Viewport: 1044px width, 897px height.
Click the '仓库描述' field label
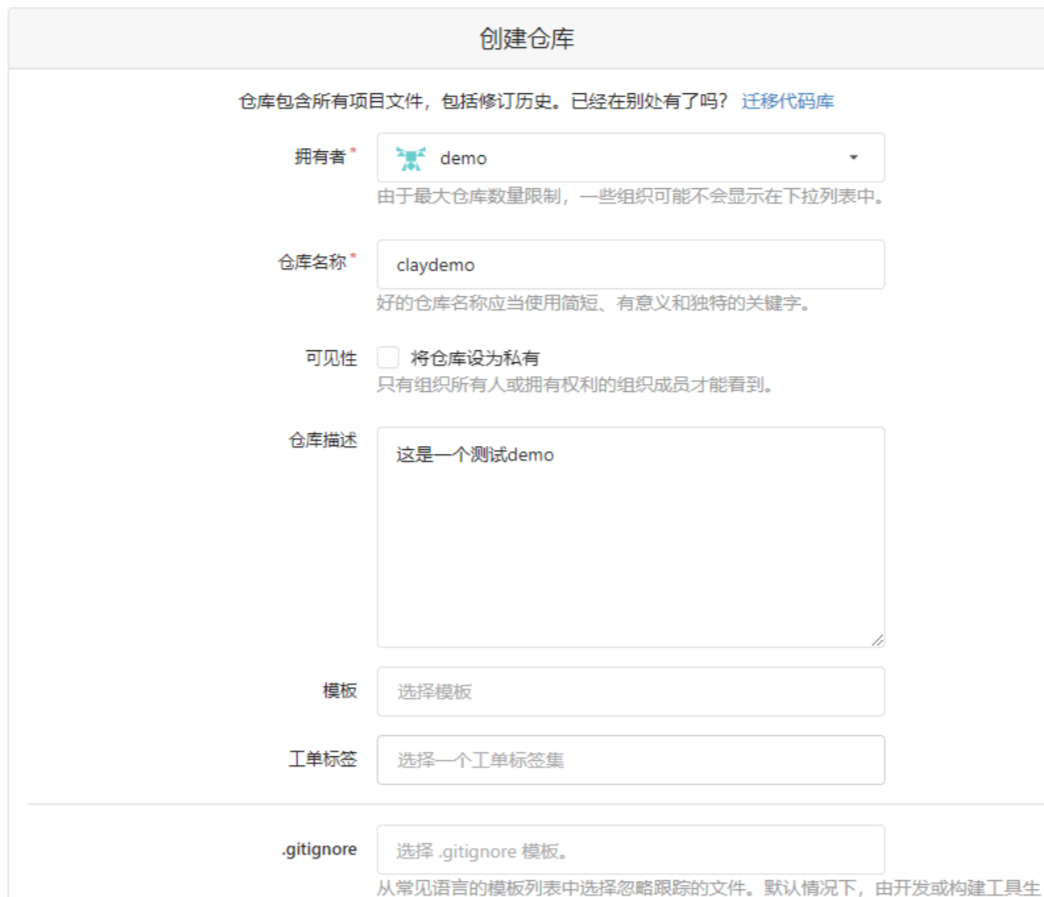click(322, 440)
